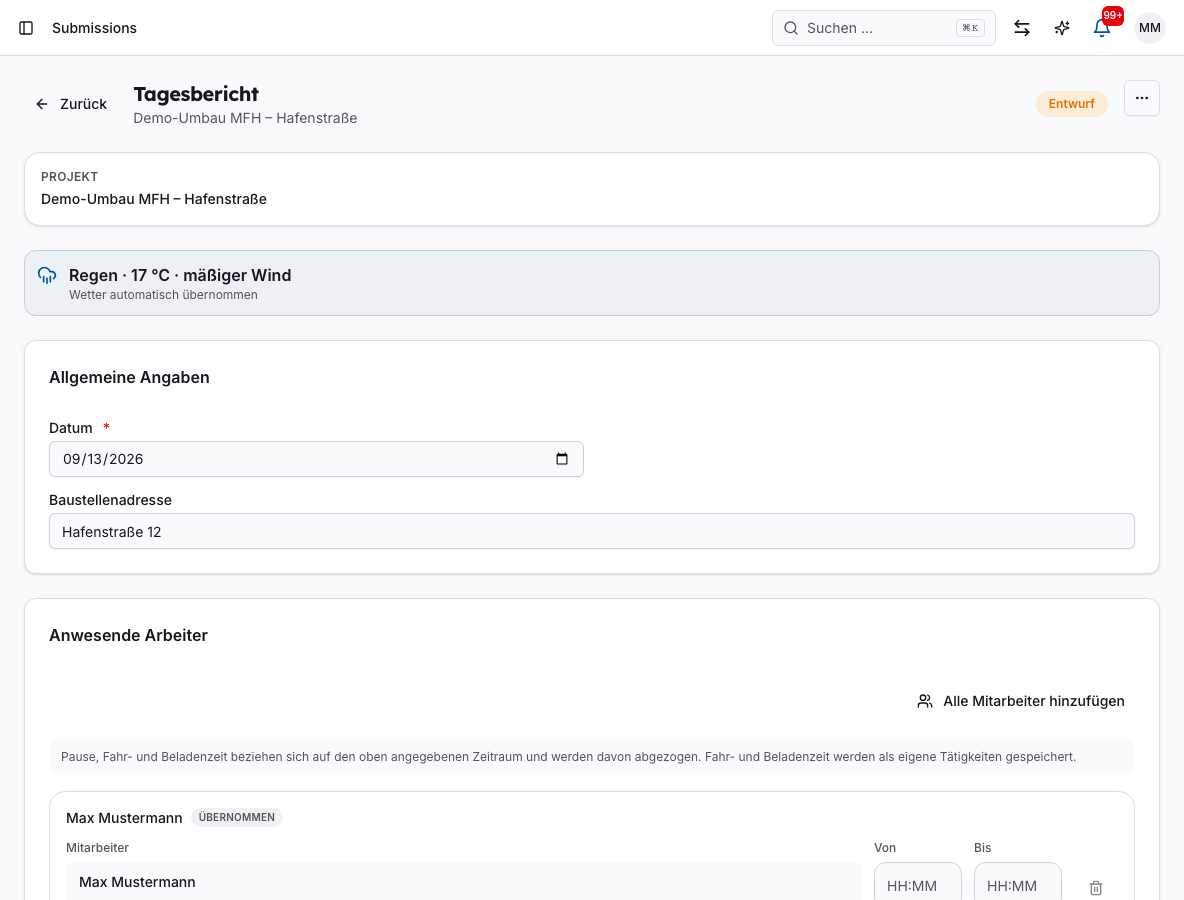Click the Entwurf status badge
Image resolution: width=1184 pixels, height=900 pixels.
coord(1071,103)
